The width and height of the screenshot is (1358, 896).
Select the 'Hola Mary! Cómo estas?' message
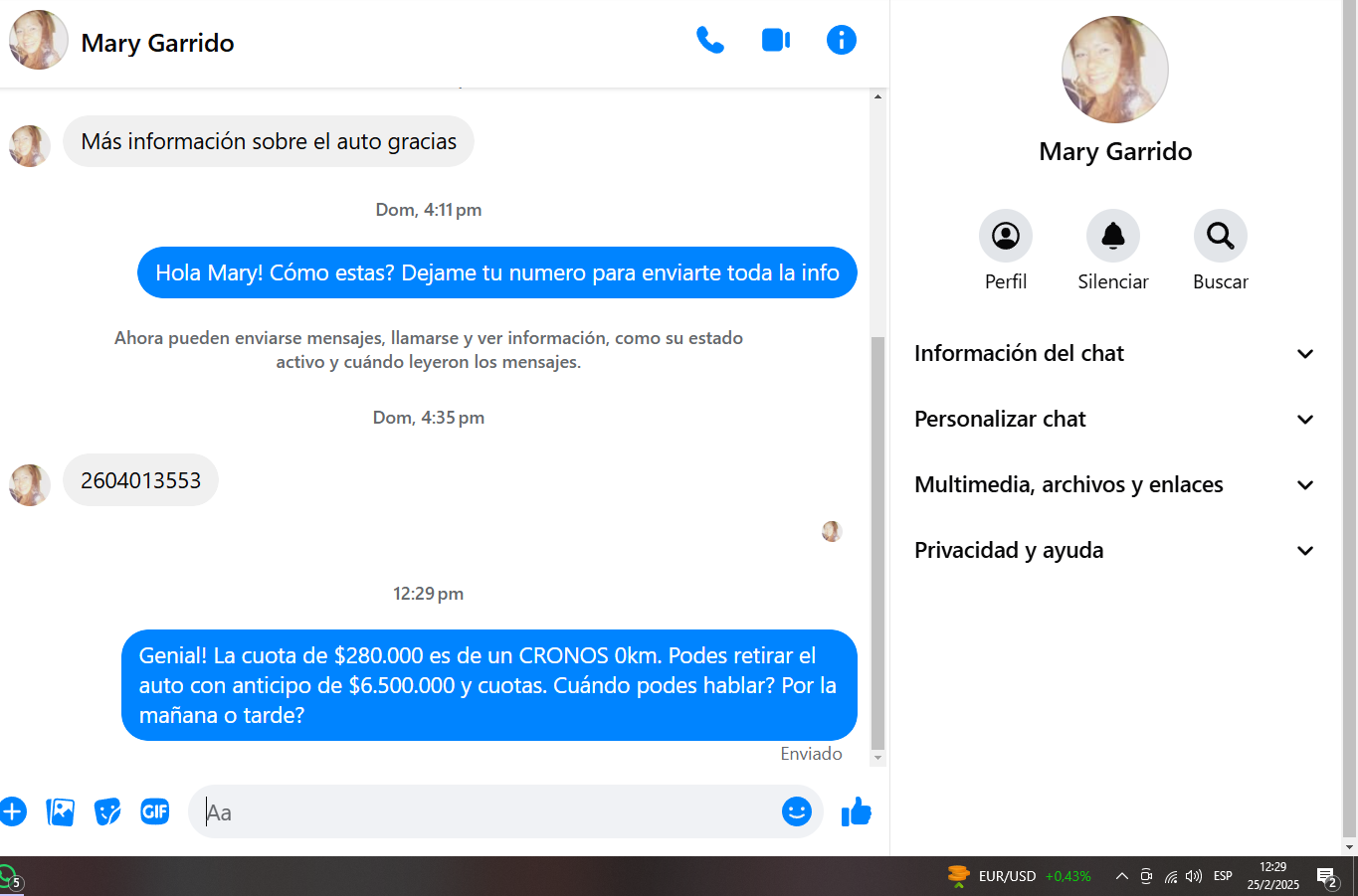click(x=497, y=272)
